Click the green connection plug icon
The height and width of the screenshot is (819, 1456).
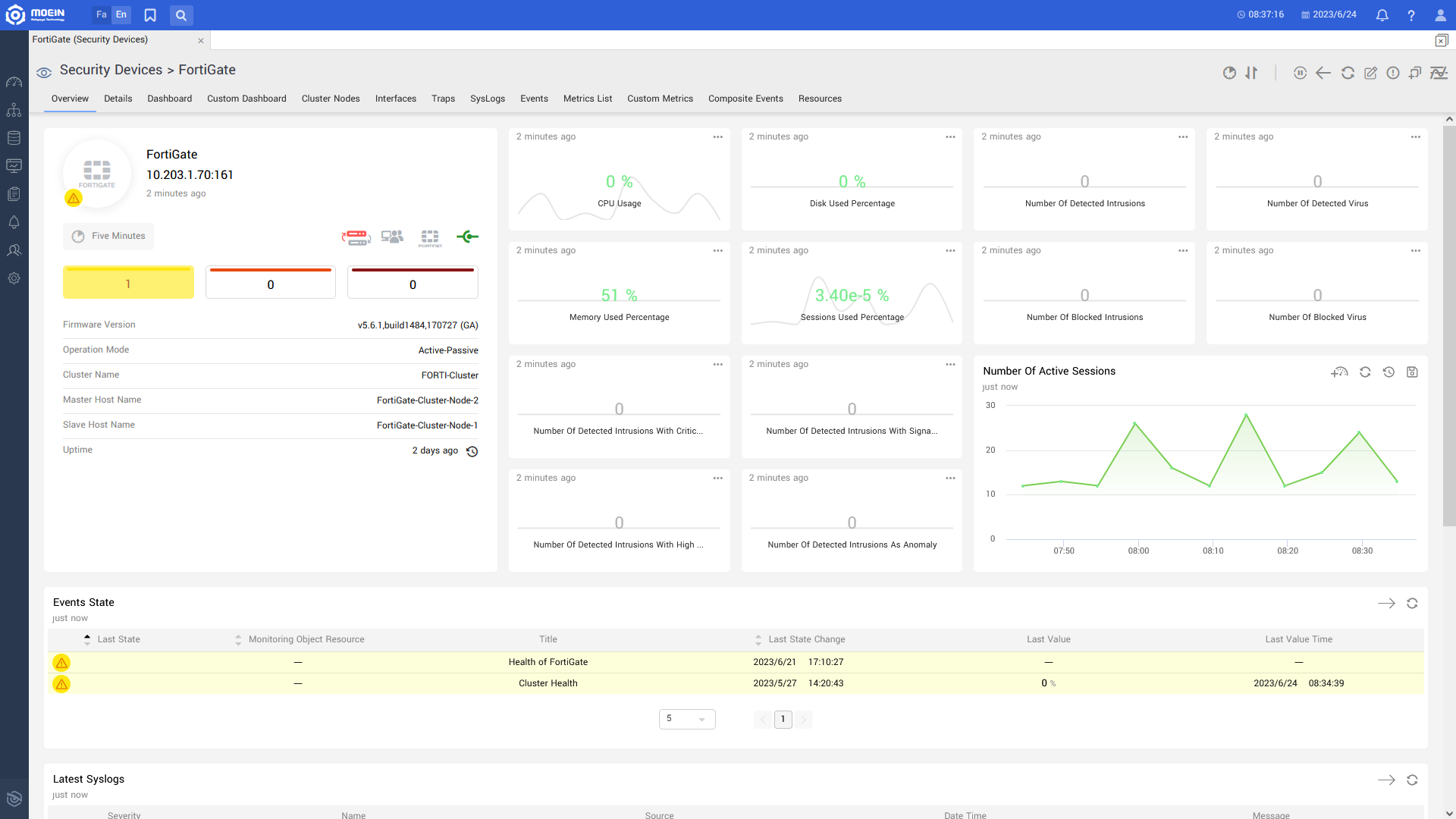(x=467, y=237)
